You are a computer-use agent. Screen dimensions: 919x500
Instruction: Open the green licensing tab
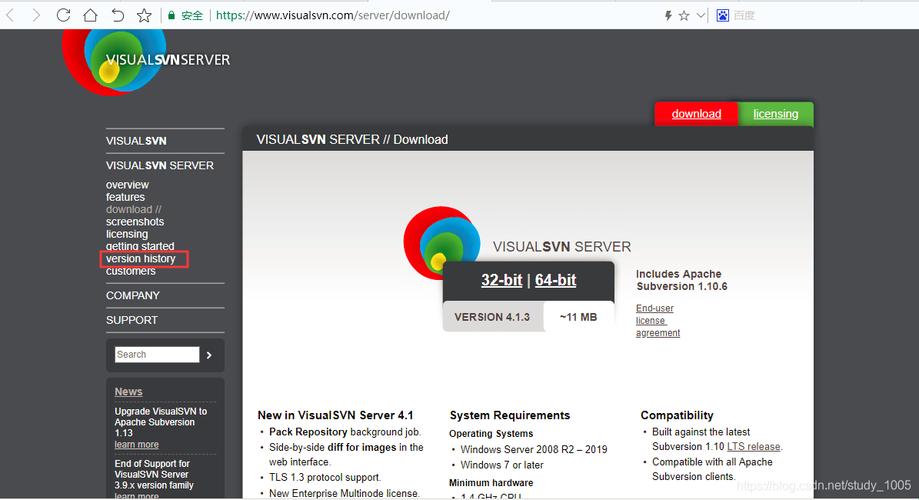775,114
